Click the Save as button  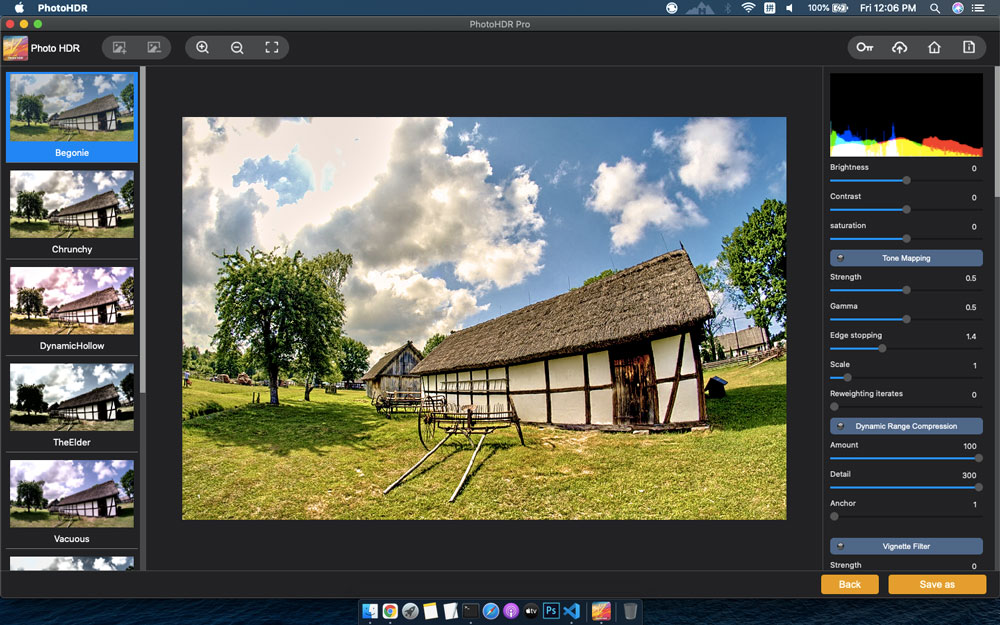pos(937,584)
